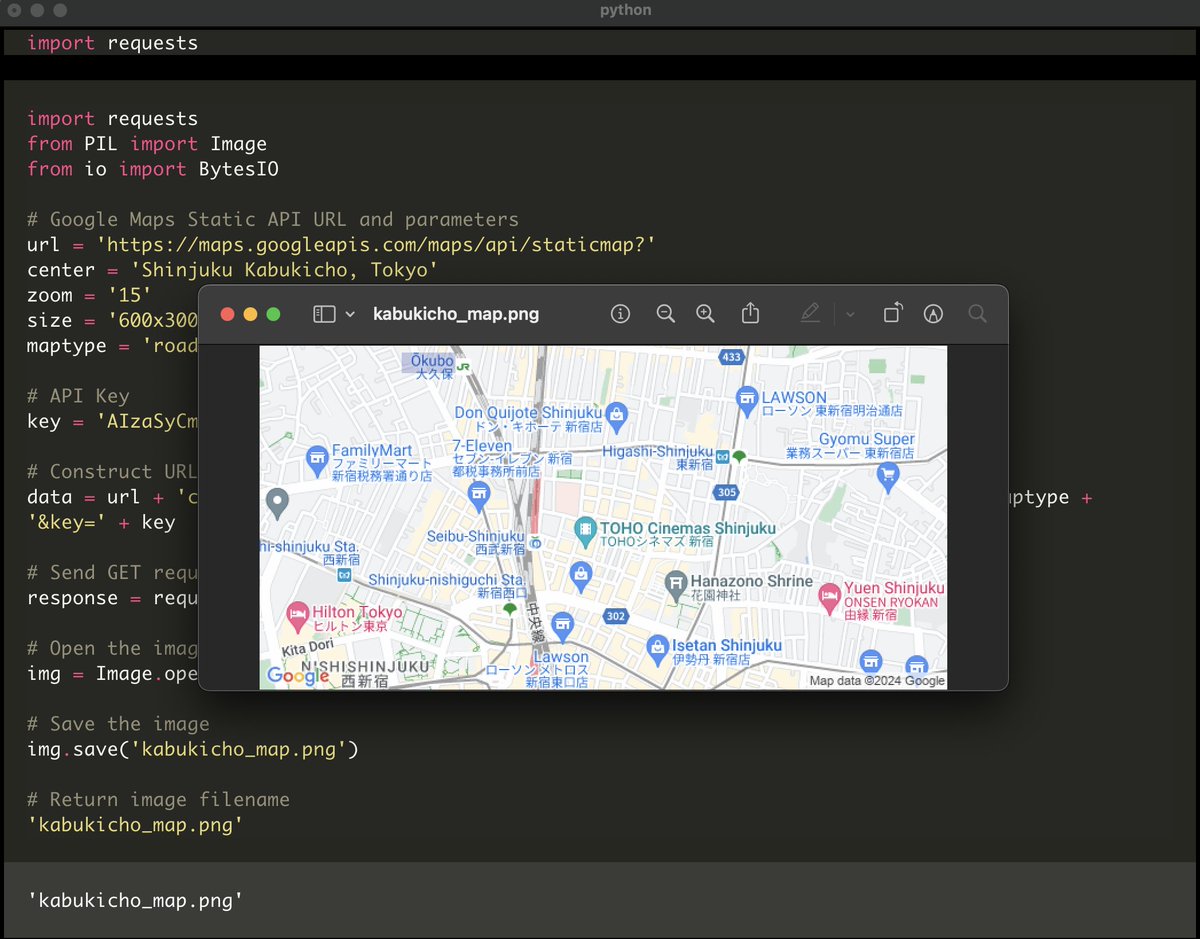Show image info inspector in Preview
The height and width of the screenshot is (939, 1200).
point(620,314)
